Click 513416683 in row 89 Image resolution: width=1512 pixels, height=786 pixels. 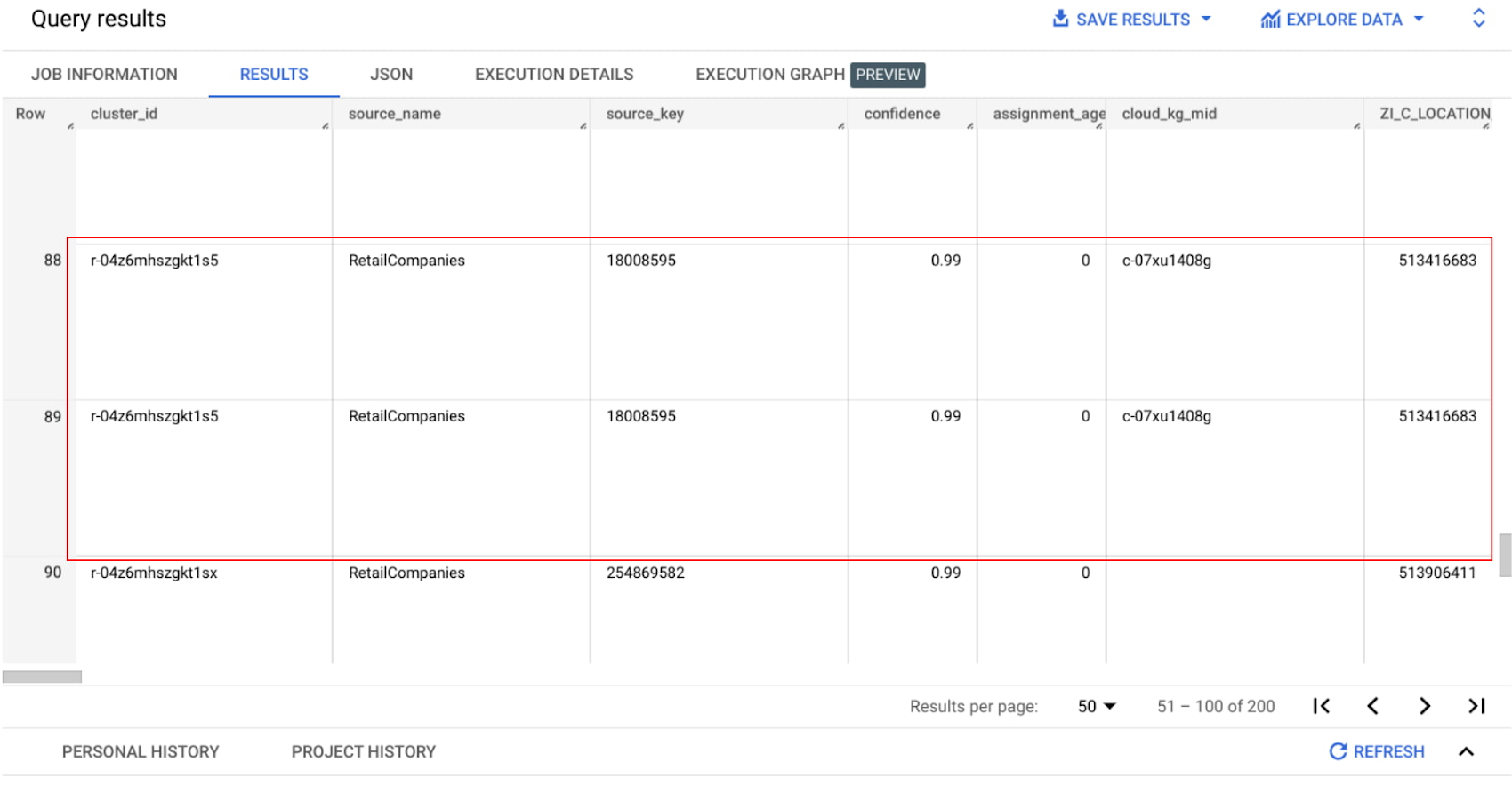tap(1437, 416)
